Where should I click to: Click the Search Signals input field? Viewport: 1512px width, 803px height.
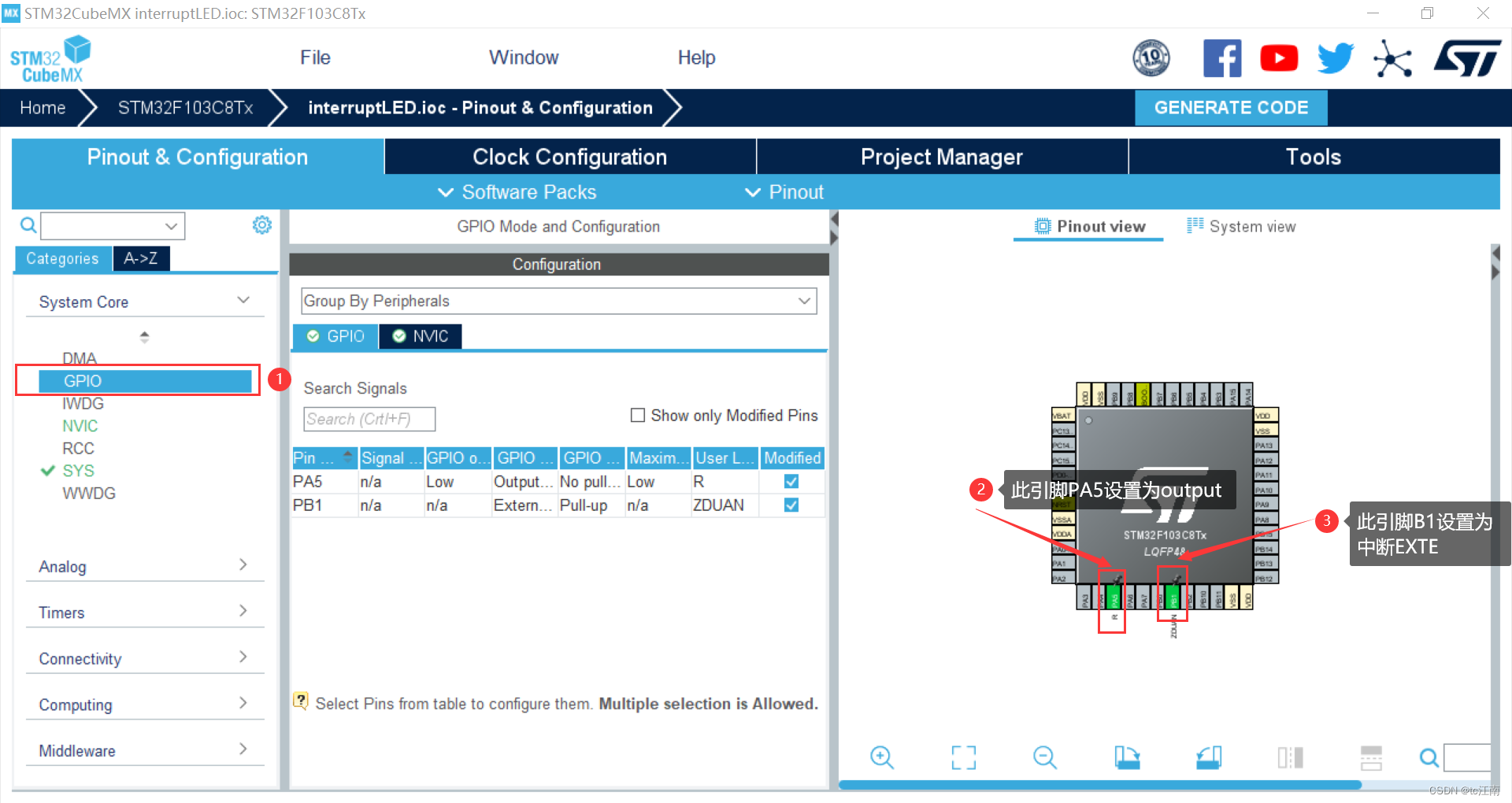[x=369, y=419]
